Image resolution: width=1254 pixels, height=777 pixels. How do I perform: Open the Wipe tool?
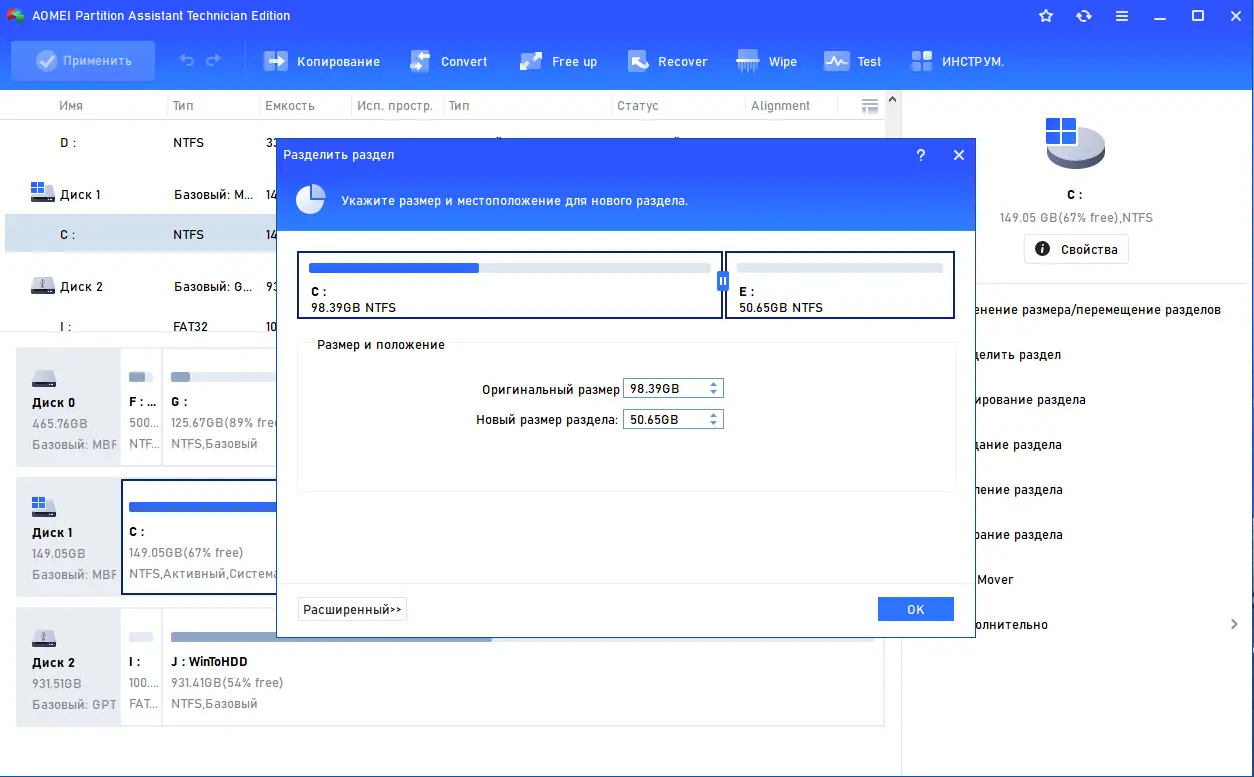coord(766,61)
